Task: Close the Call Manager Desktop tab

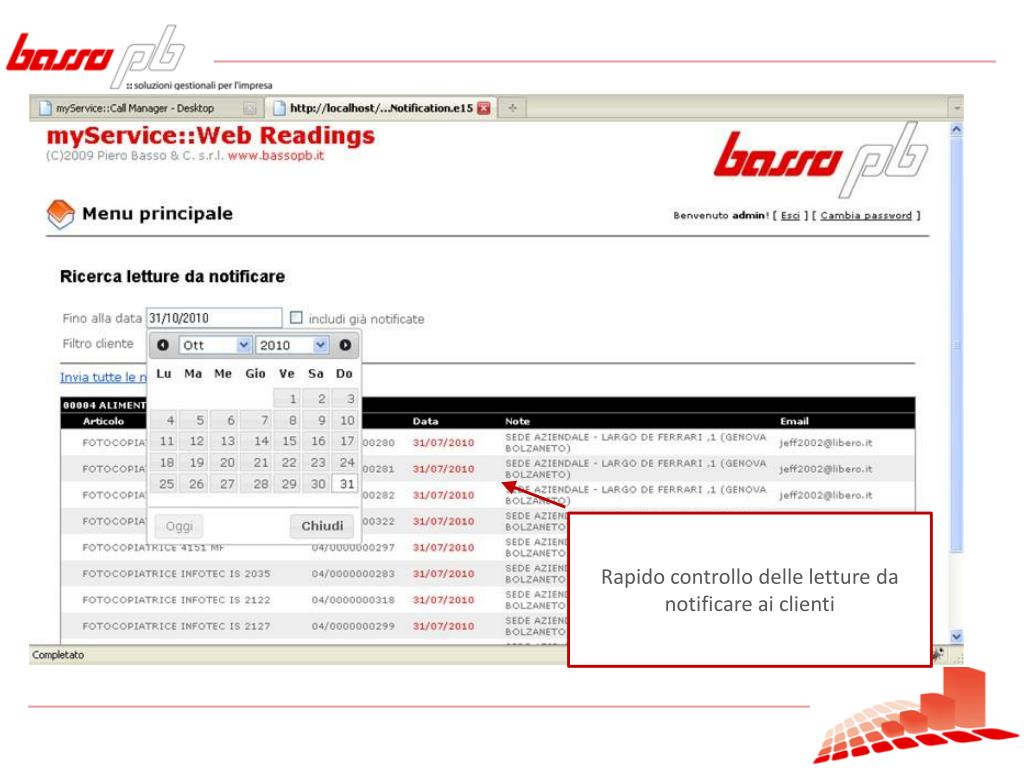Action: [x=249, y=108]
